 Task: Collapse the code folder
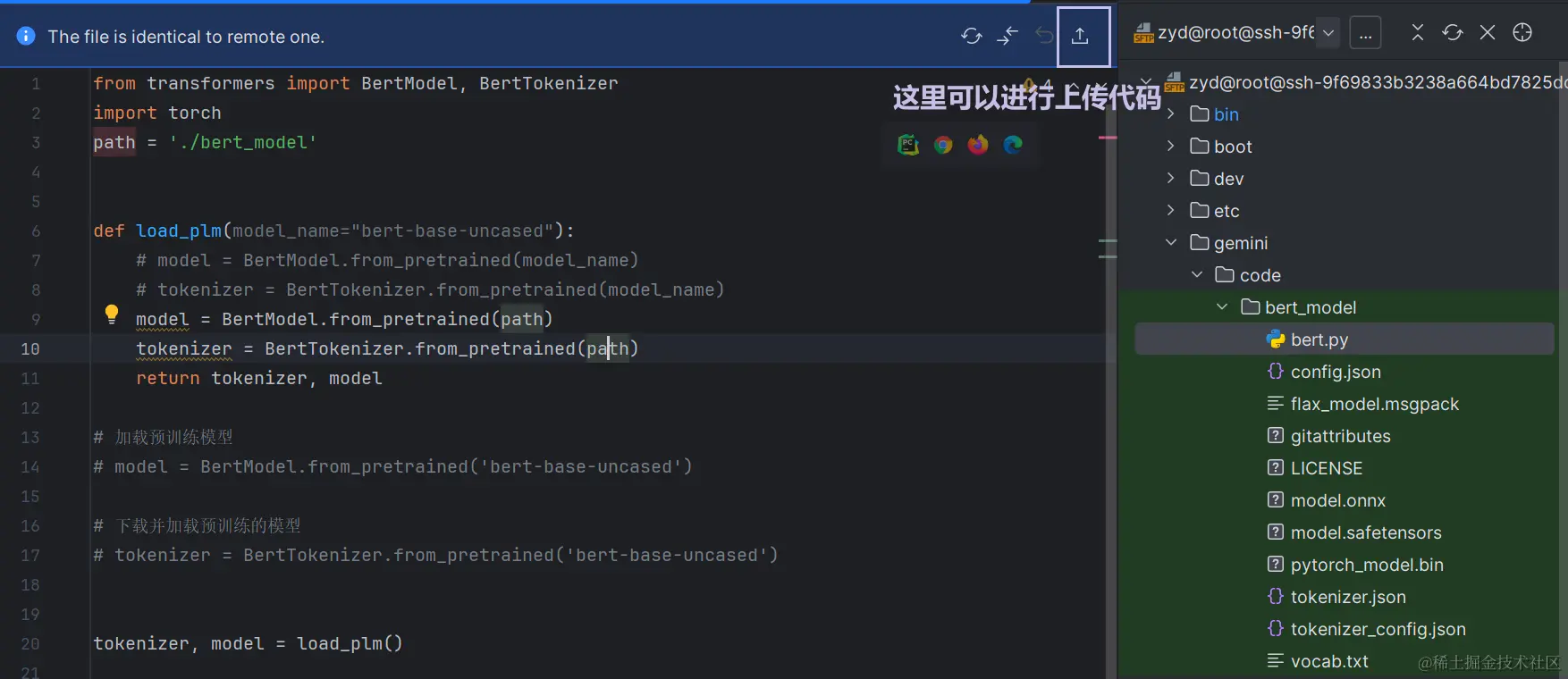click(x=1197, y=275)
